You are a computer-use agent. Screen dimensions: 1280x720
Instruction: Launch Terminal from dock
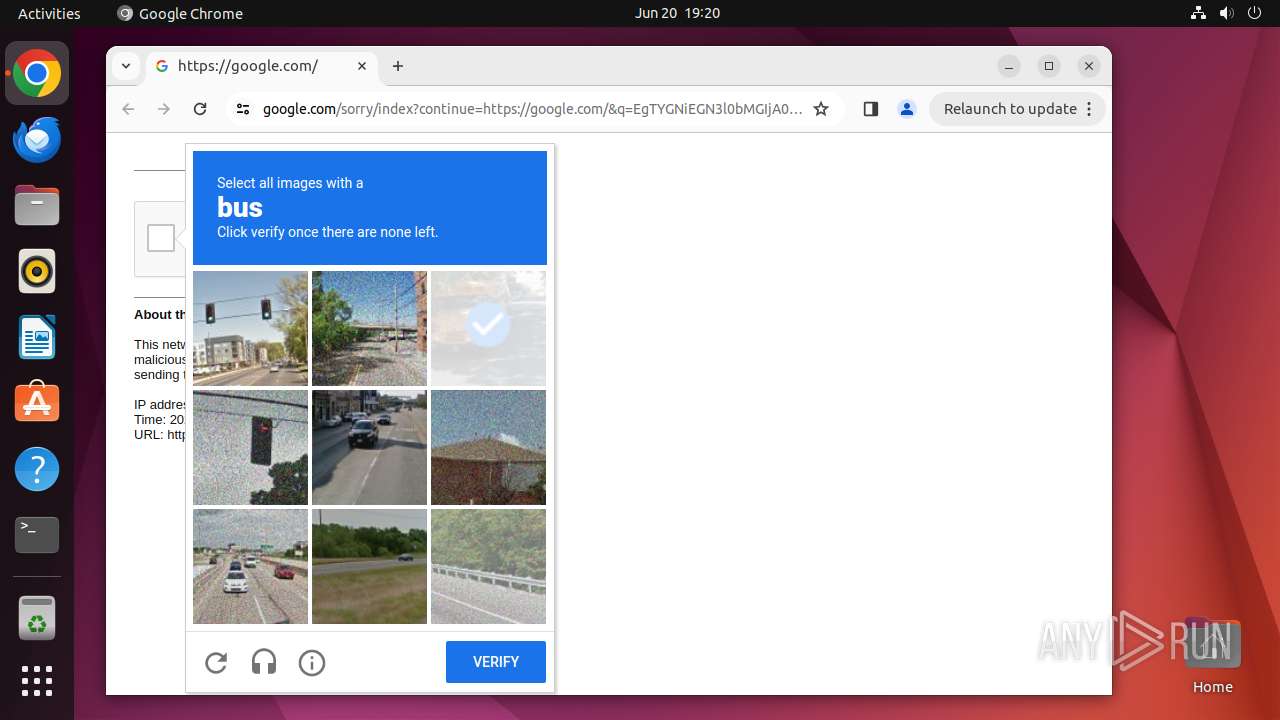coord(37,535)
